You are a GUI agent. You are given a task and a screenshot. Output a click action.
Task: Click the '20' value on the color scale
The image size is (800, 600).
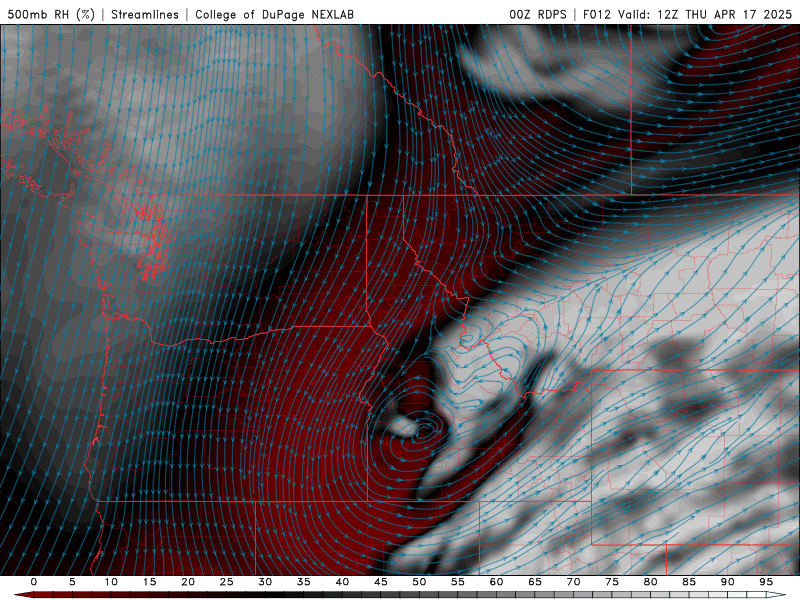click(188, 582)
